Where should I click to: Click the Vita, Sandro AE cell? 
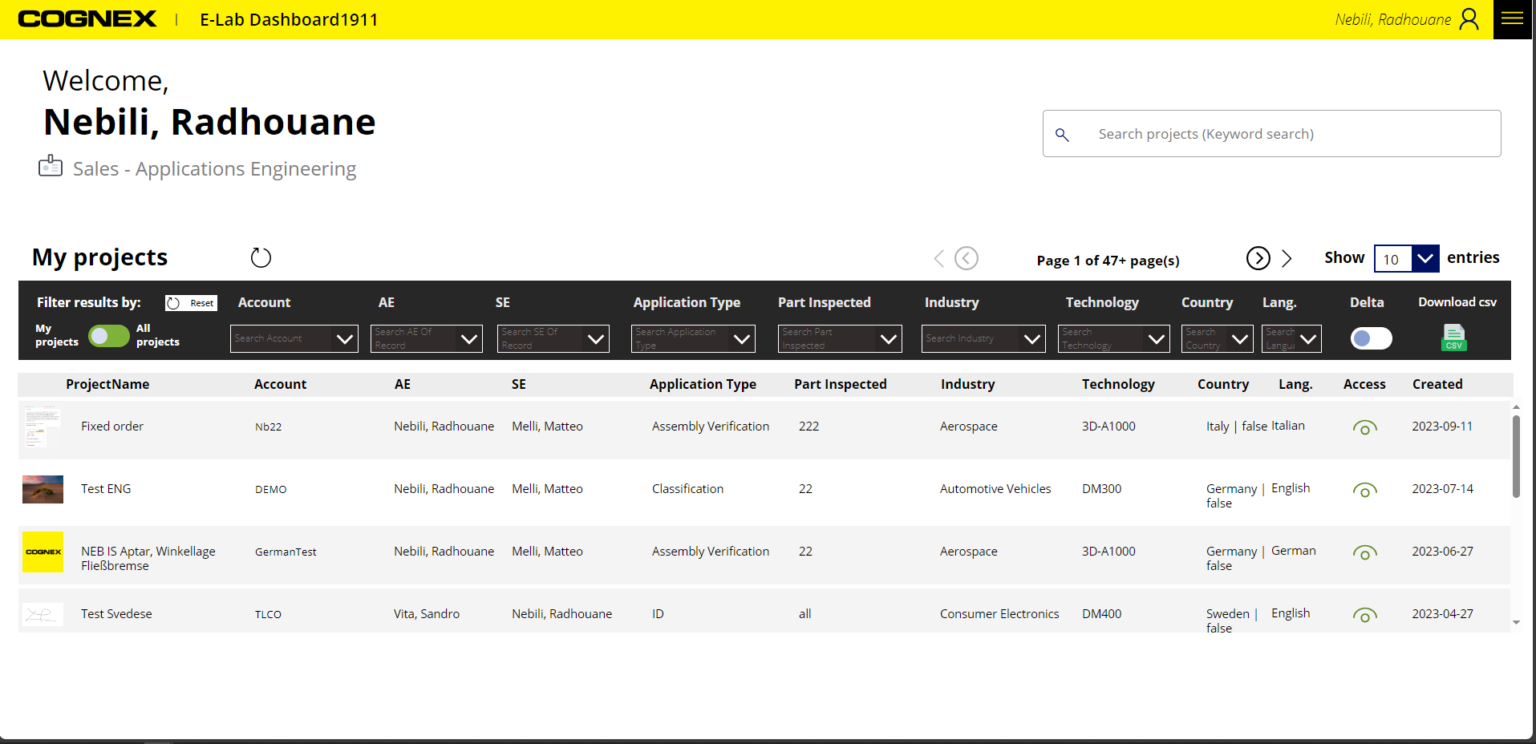tap(427, 614)
